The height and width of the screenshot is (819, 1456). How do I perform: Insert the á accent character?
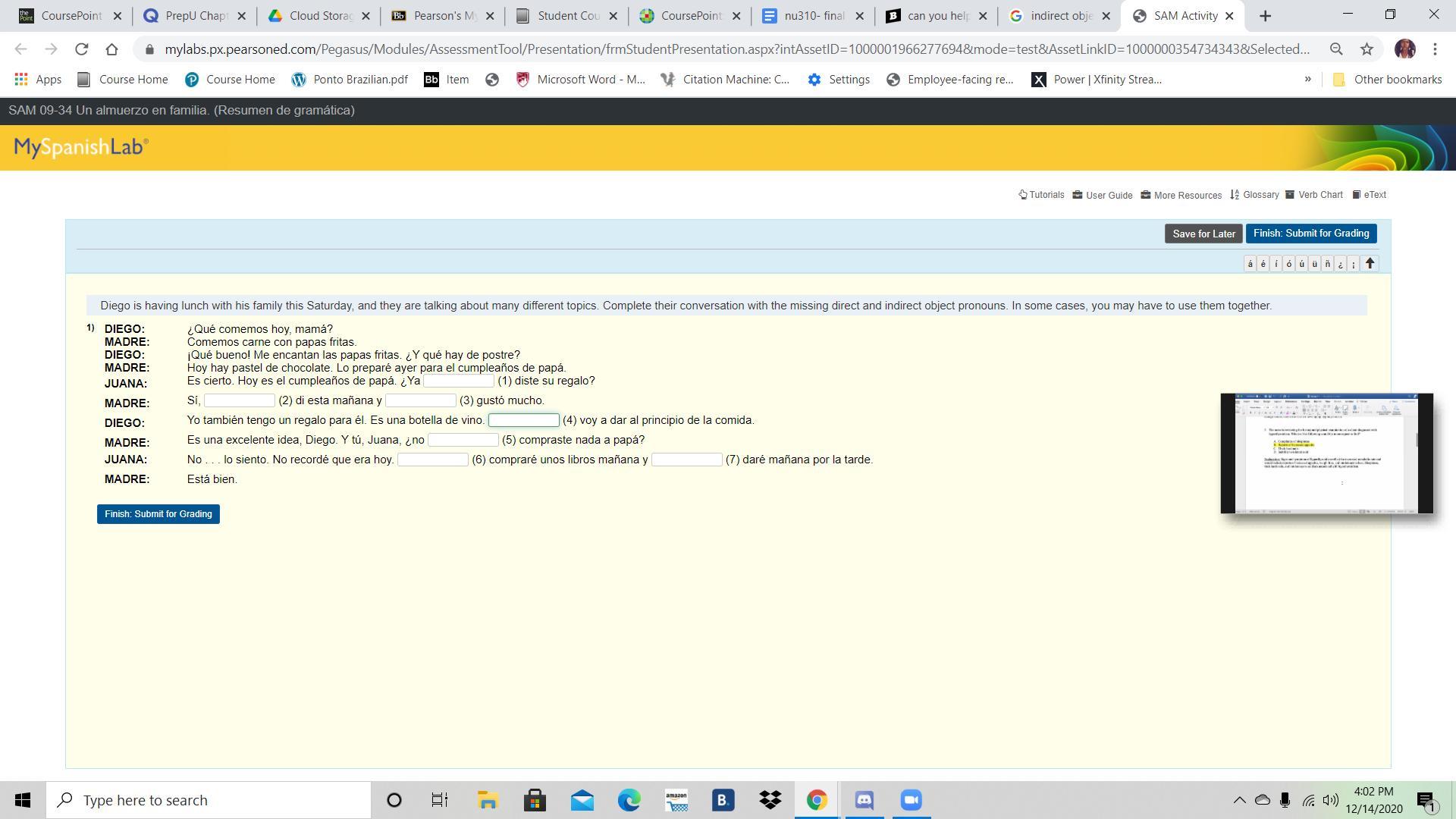pos(1250,264)
